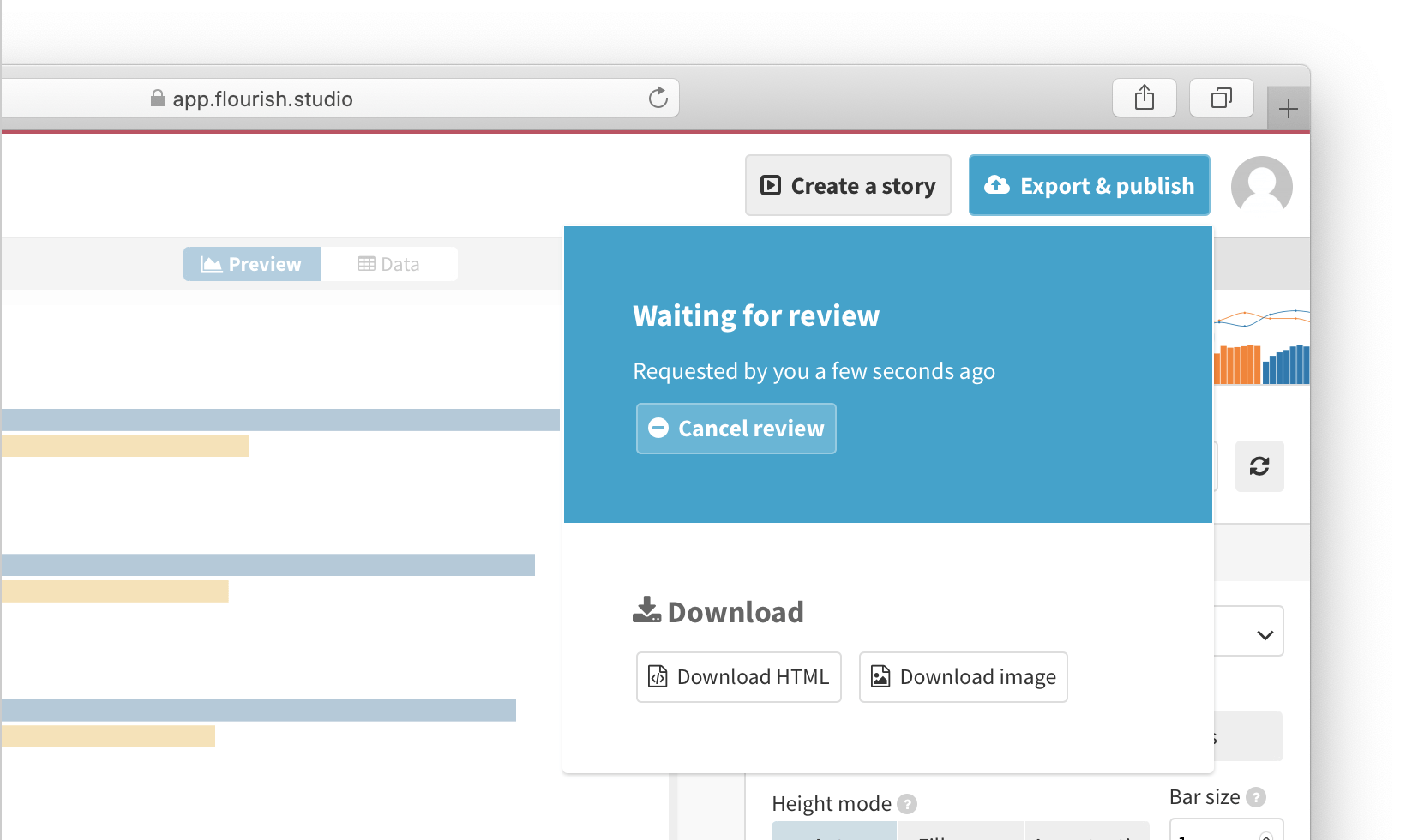Open the browser tab overview icon
The width and height of the screenshot is (1406, 840).
pyautogui.click(x=1221, y=97)
